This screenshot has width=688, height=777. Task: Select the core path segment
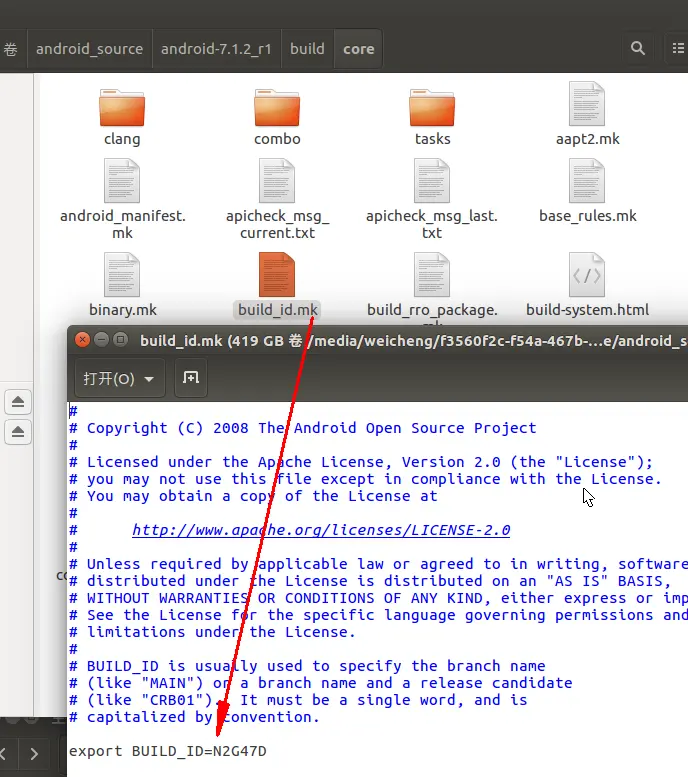[x=358, y=49]
